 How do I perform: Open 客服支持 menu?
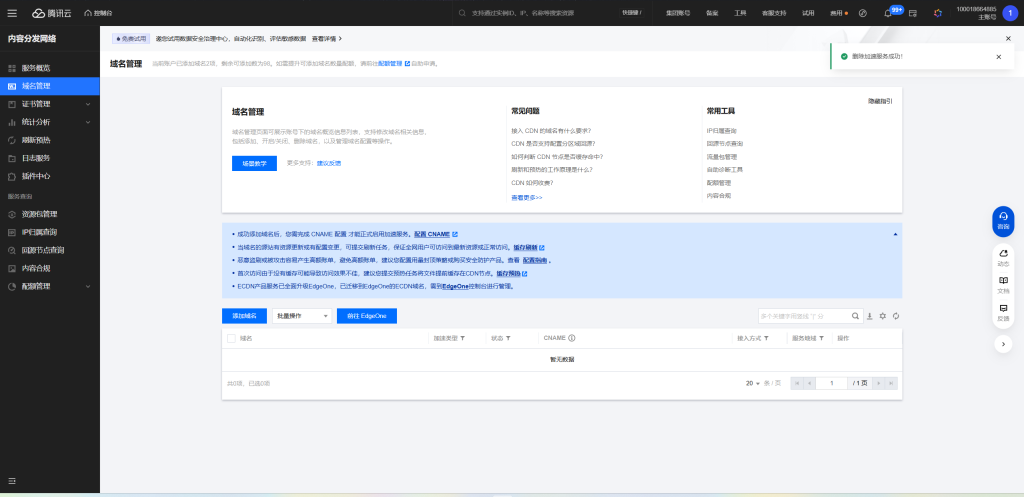pyautogui.click(x=774, y=13)
